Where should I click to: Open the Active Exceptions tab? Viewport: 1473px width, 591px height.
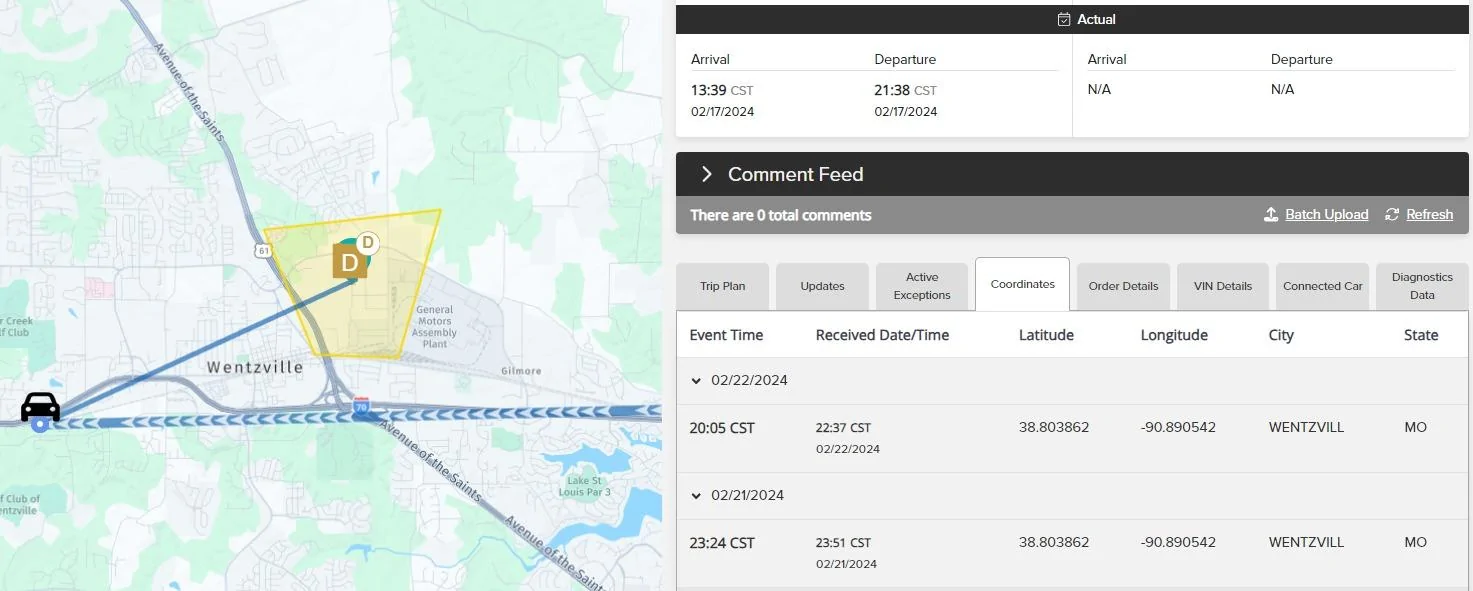tap(922, 286)
